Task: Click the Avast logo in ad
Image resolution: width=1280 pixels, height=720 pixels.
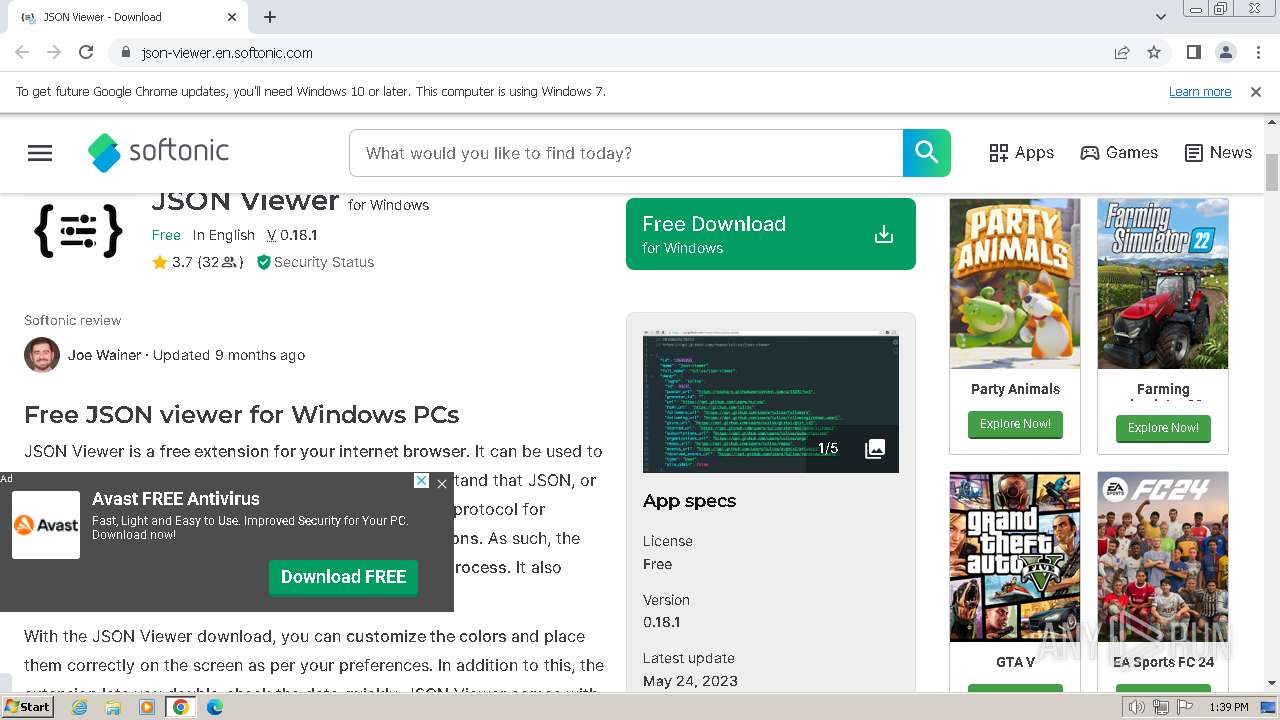Action: [46, 525]
